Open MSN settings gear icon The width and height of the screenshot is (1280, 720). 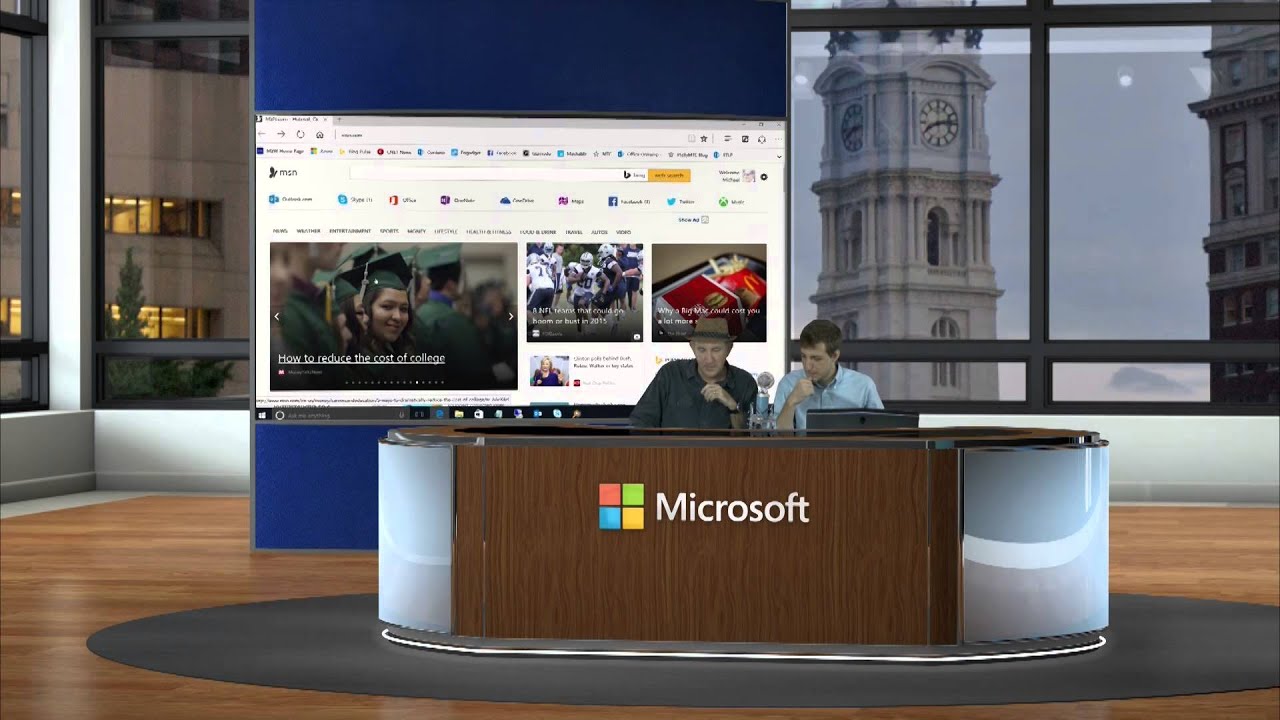(764, 176)
